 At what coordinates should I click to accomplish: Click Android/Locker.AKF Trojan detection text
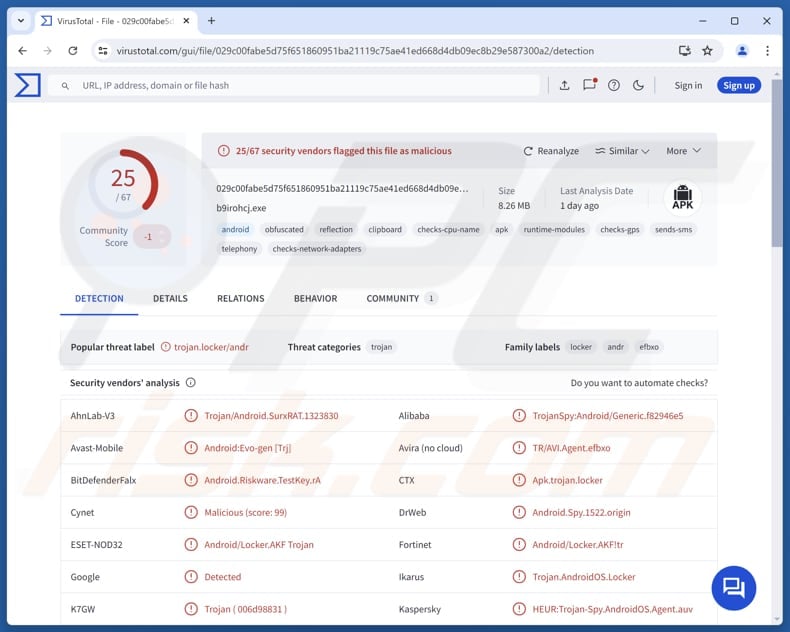point(259,545)
